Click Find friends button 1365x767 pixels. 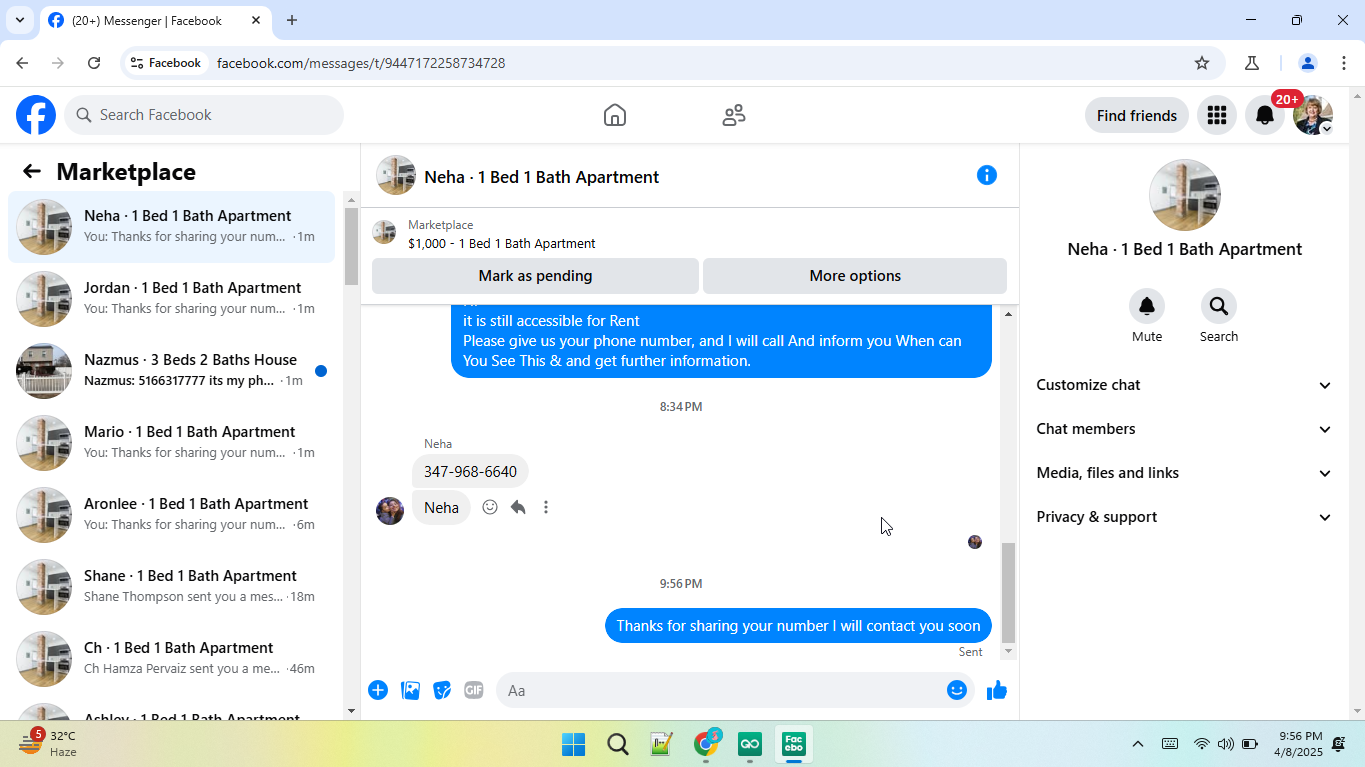(x=1137, y=115)
